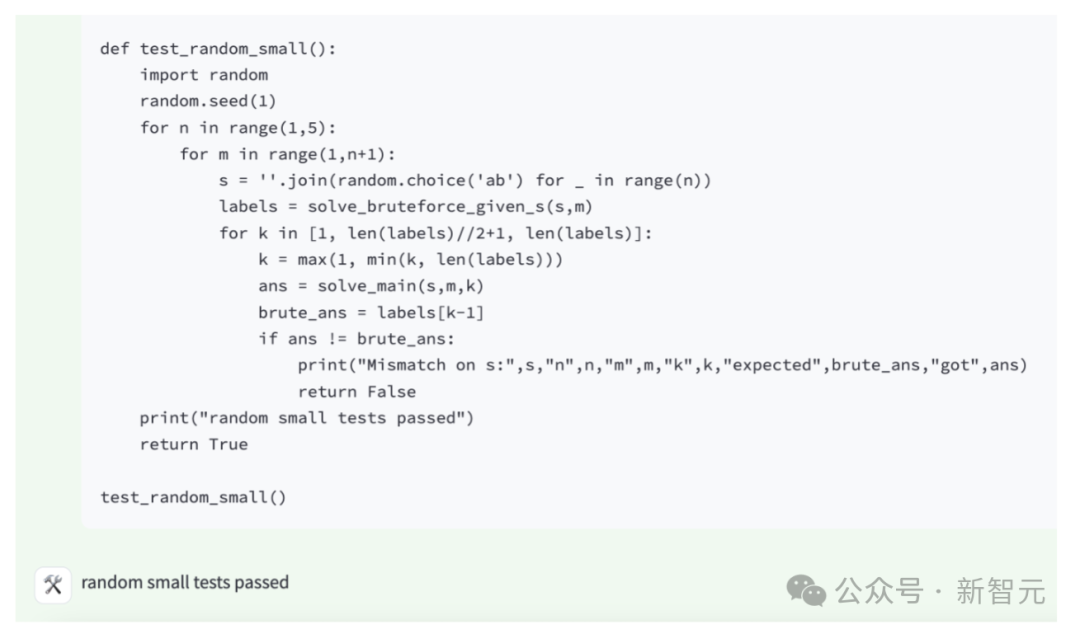The image size is (1080, 634).
Task: Click the "for k in [1, len(labels)//2+1" line
Action: point(435,234)
